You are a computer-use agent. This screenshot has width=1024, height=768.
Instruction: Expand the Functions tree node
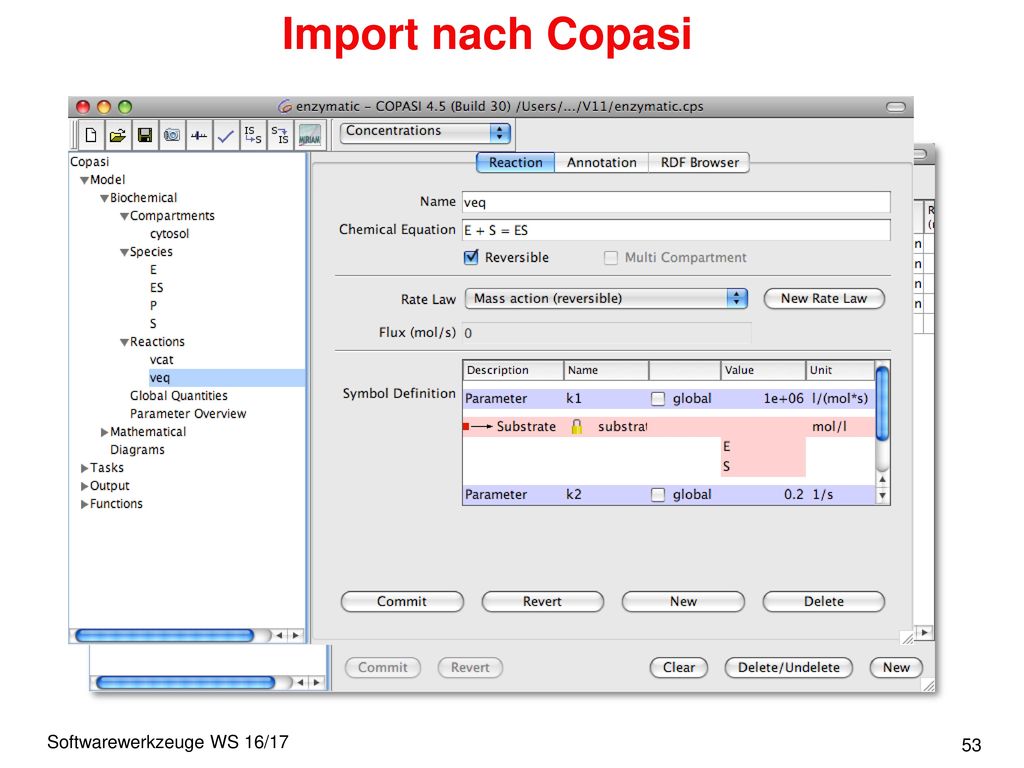[x=84, y=504]
